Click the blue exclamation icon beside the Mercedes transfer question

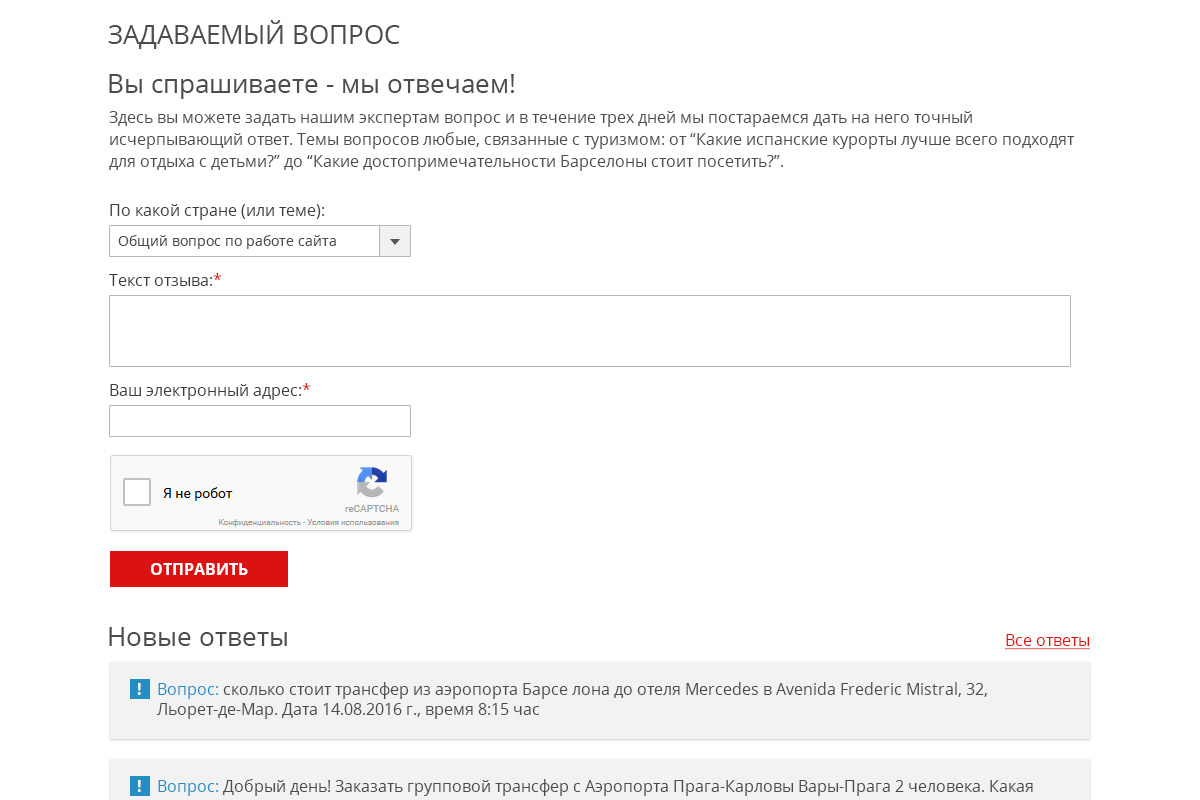tap(139, 689)
